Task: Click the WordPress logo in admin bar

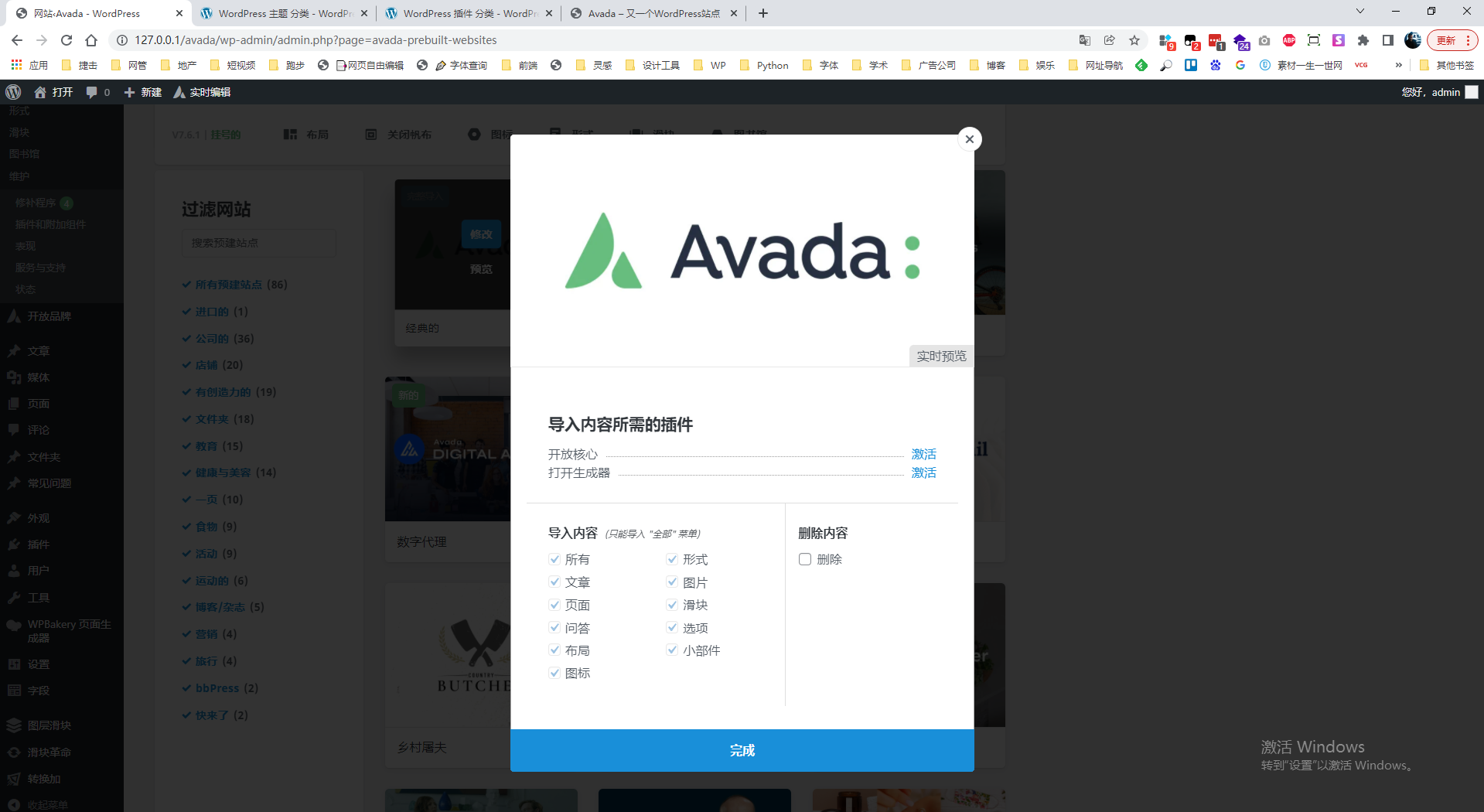Action: (x=13, y=92)
